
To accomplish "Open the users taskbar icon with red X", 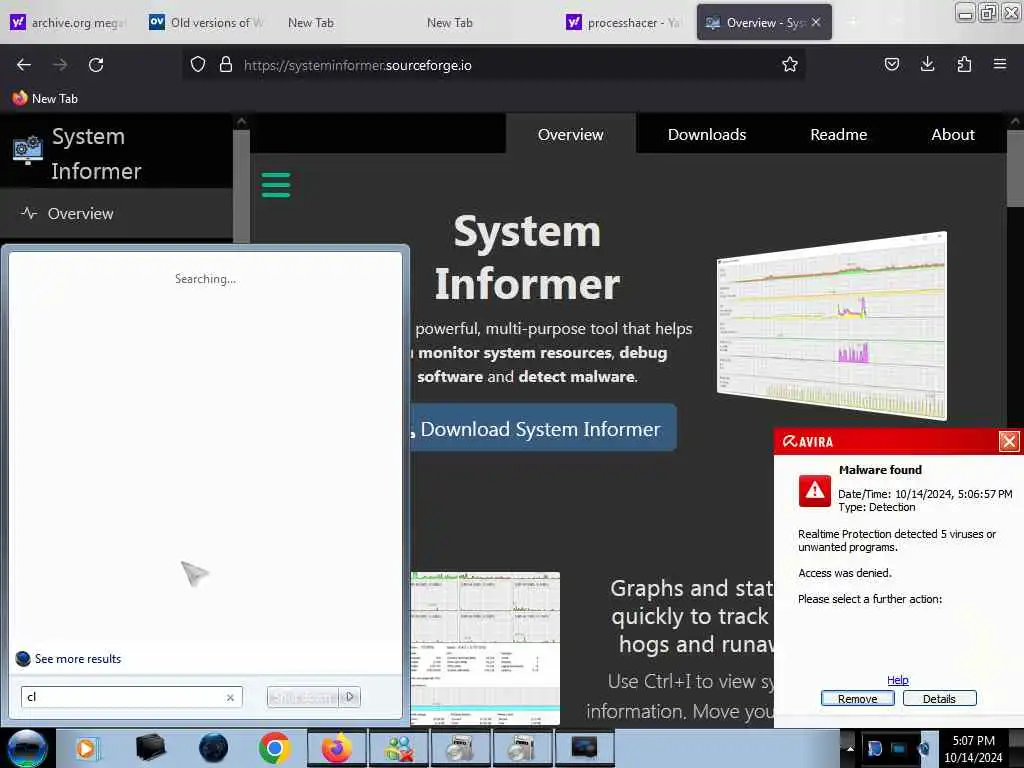I will pos(398,748).
